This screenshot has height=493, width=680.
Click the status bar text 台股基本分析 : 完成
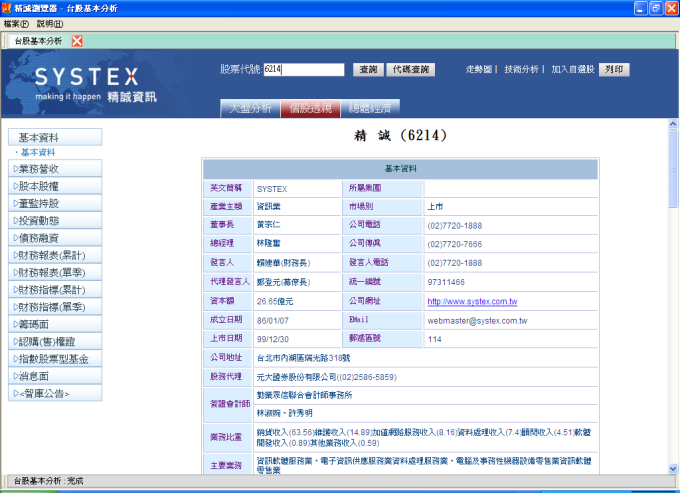[48, 481]
